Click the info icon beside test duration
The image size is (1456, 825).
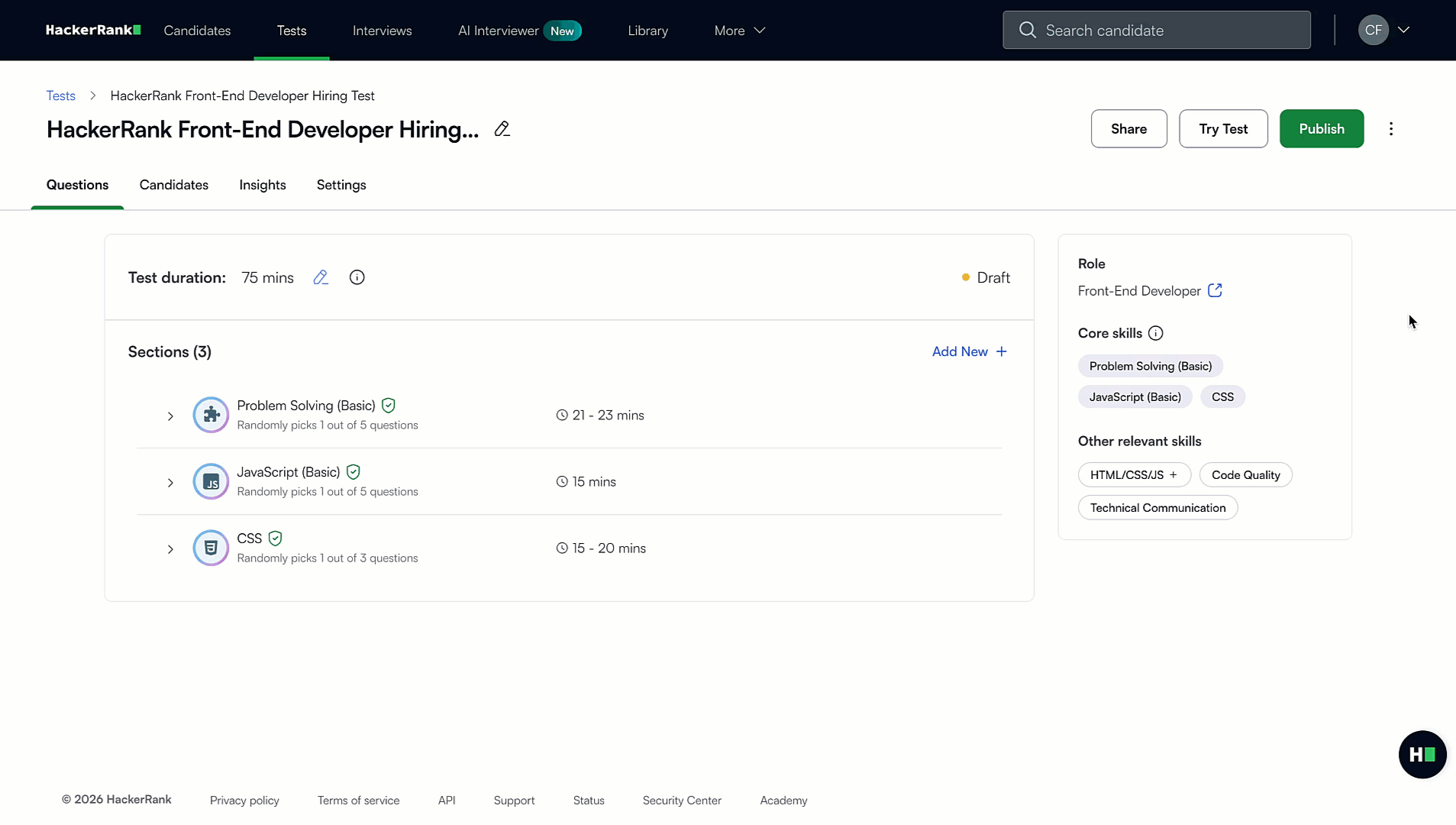pyautogui.click(x=357, y=277)
